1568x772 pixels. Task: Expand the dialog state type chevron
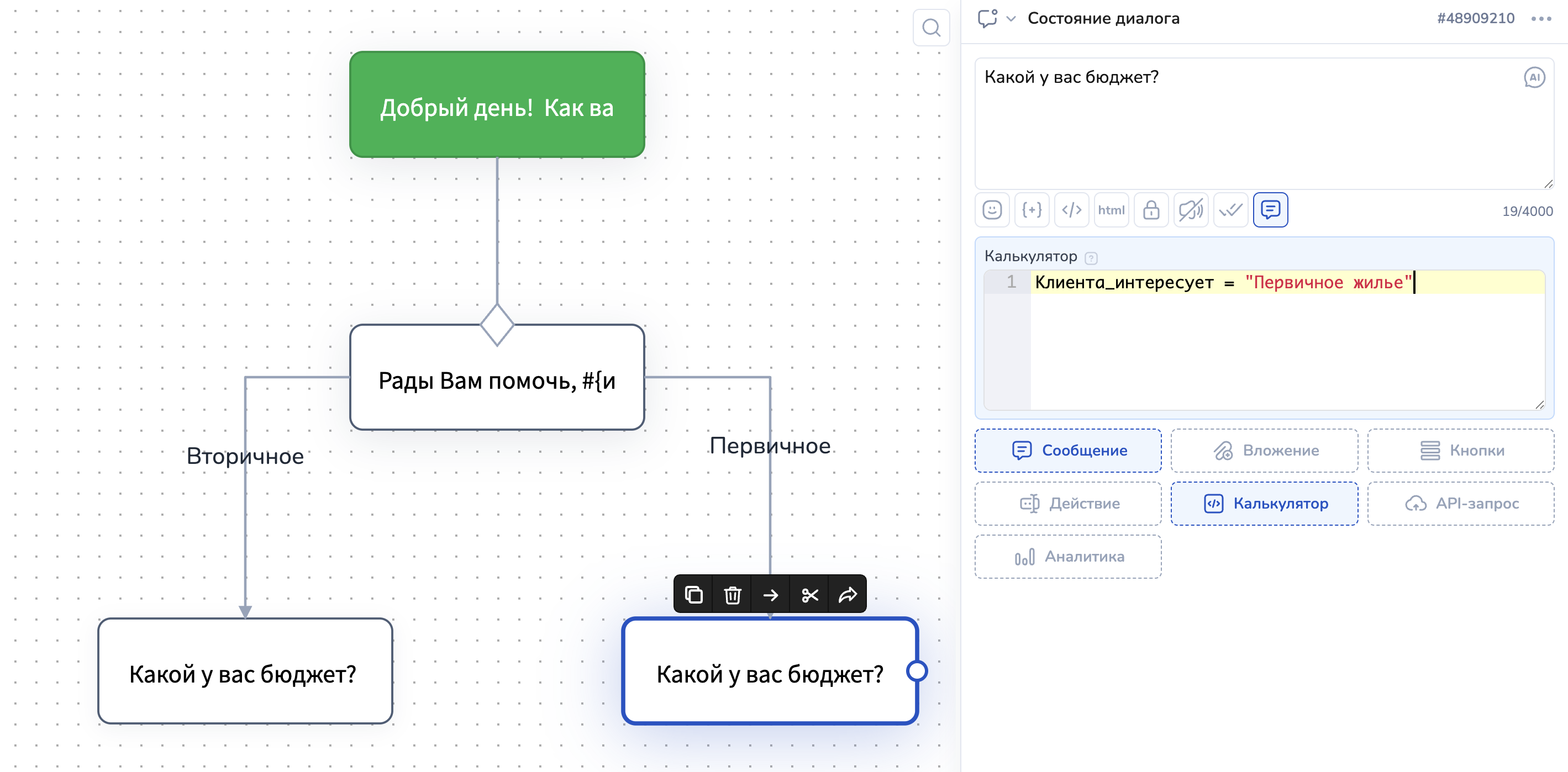pos(1011,19)
